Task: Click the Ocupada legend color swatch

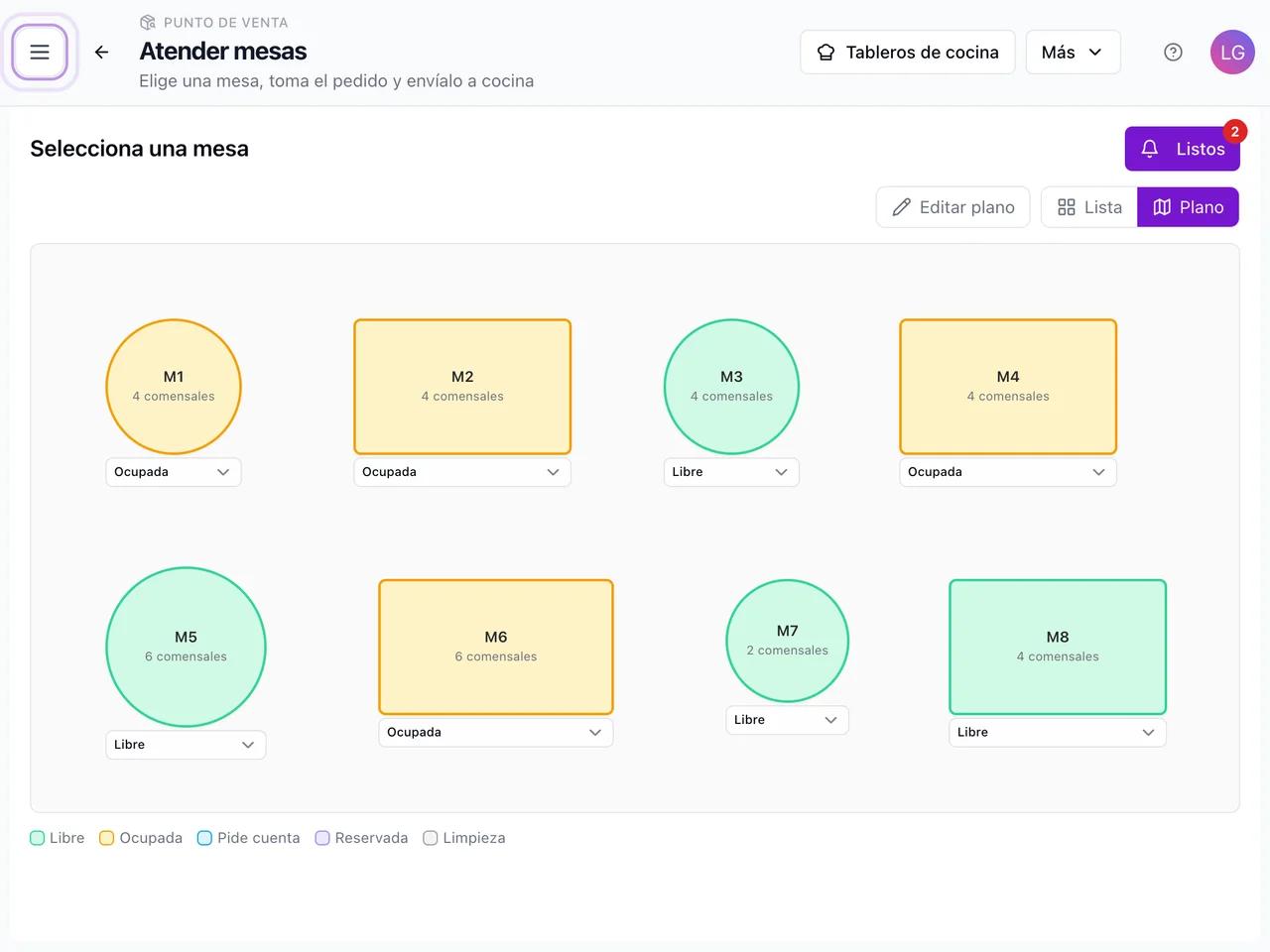Action: tap(107, 838)
